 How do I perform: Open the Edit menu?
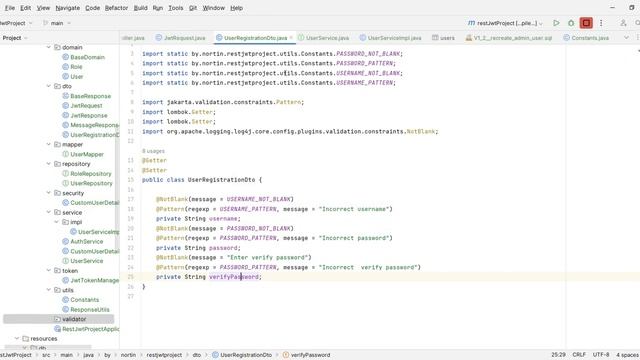point(25,8)
